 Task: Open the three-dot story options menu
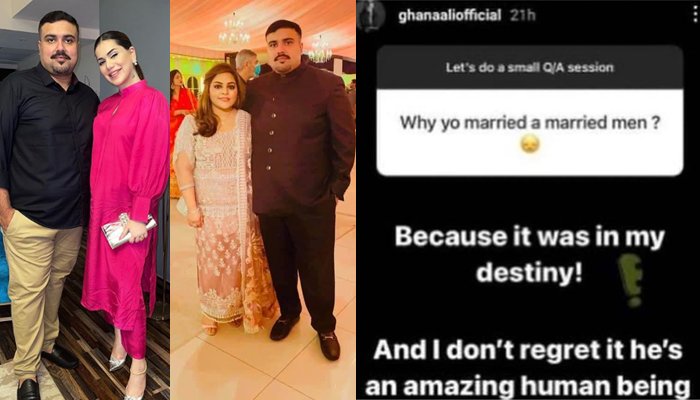point(695,16)
